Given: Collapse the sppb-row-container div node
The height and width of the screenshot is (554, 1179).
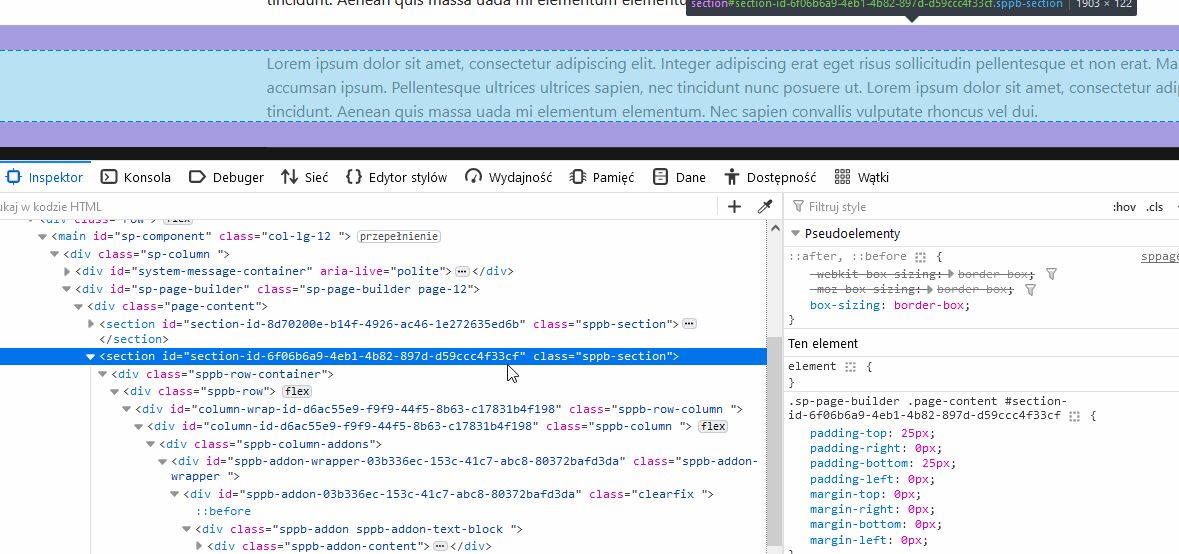Looking at the screenshot, I should point(103,374).
